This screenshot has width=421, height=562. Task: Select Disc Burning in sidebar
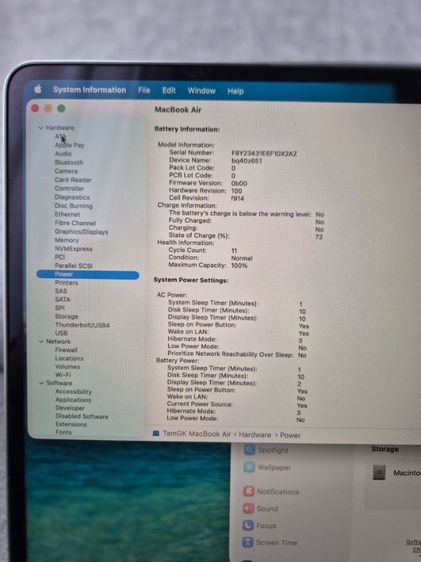point(73,206)
